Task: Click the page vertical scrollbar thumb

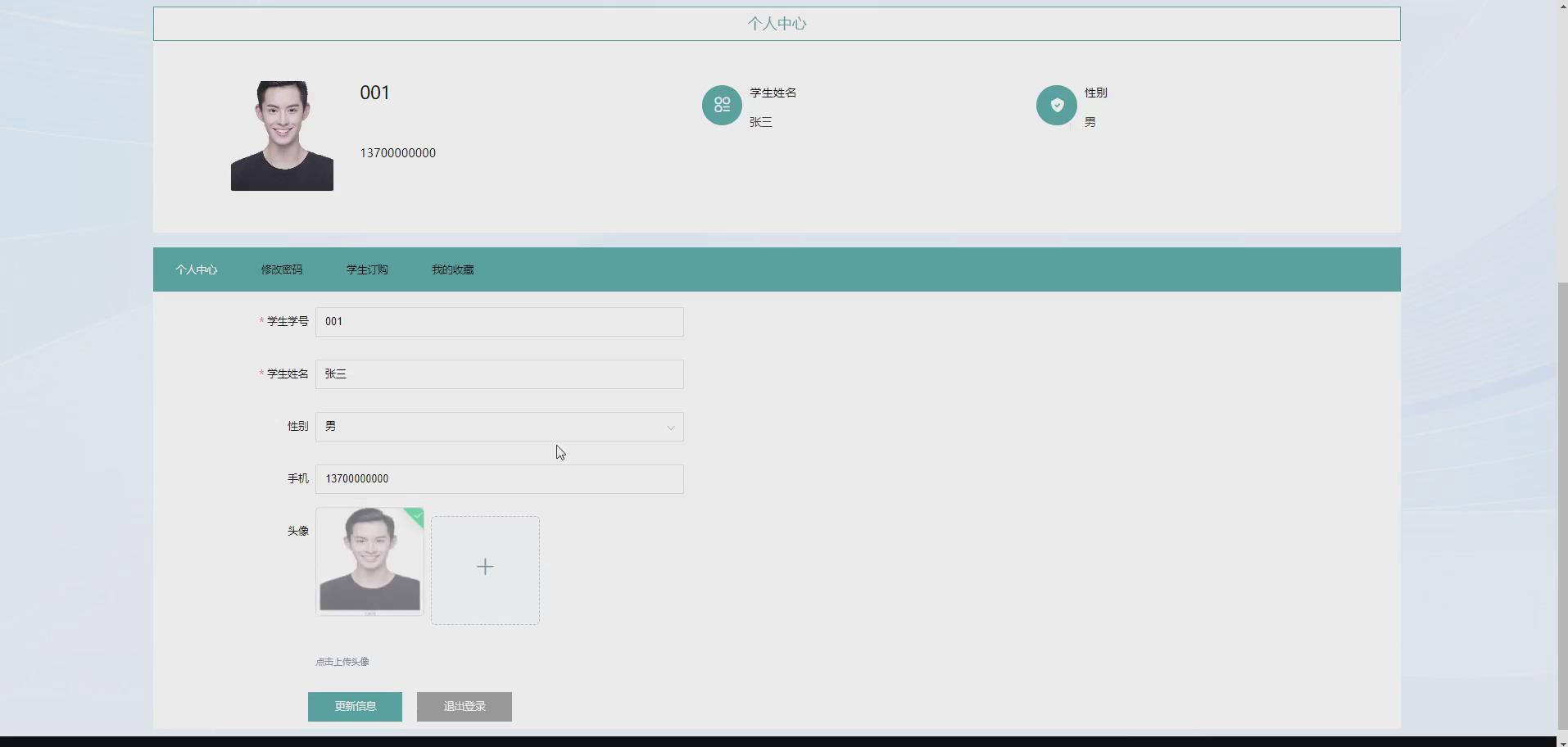Action: click(1561, 505)
